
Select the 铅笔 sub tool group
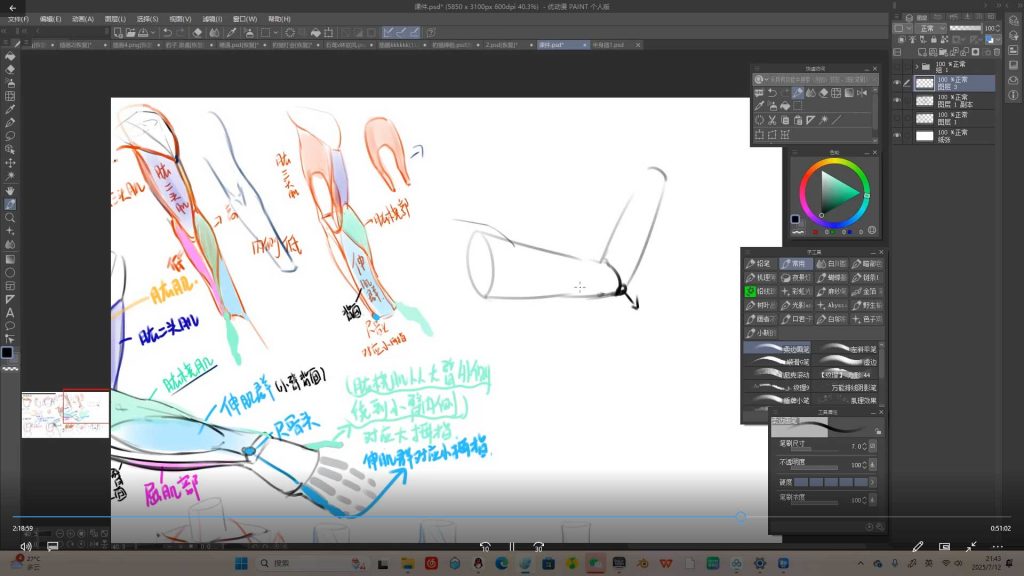tap(760, 264)
